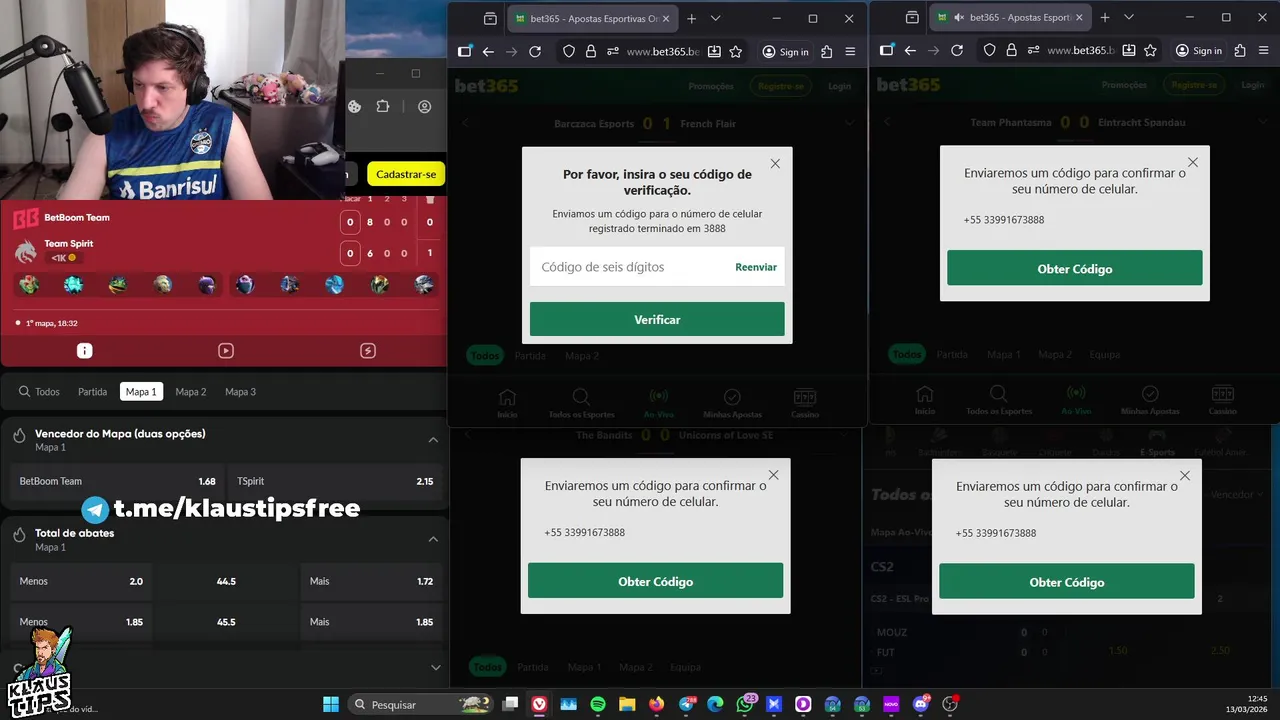Click Obter Código in bottom-right dialog
The height and width of the screenshot is (720, 1280).
1067,582
